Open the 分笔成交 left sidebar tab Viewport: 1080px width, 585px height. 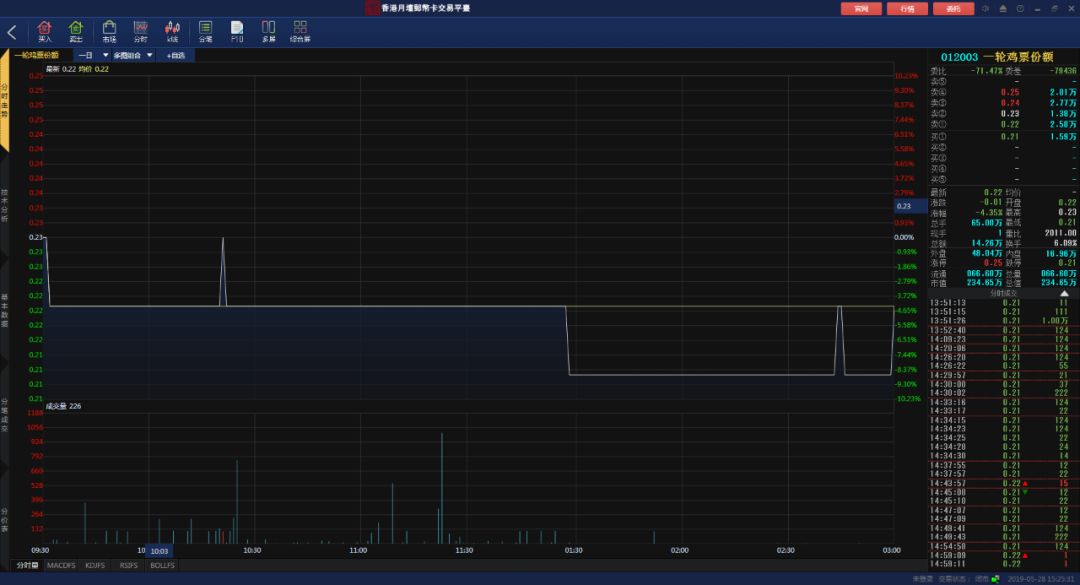(x=4, y=415)
